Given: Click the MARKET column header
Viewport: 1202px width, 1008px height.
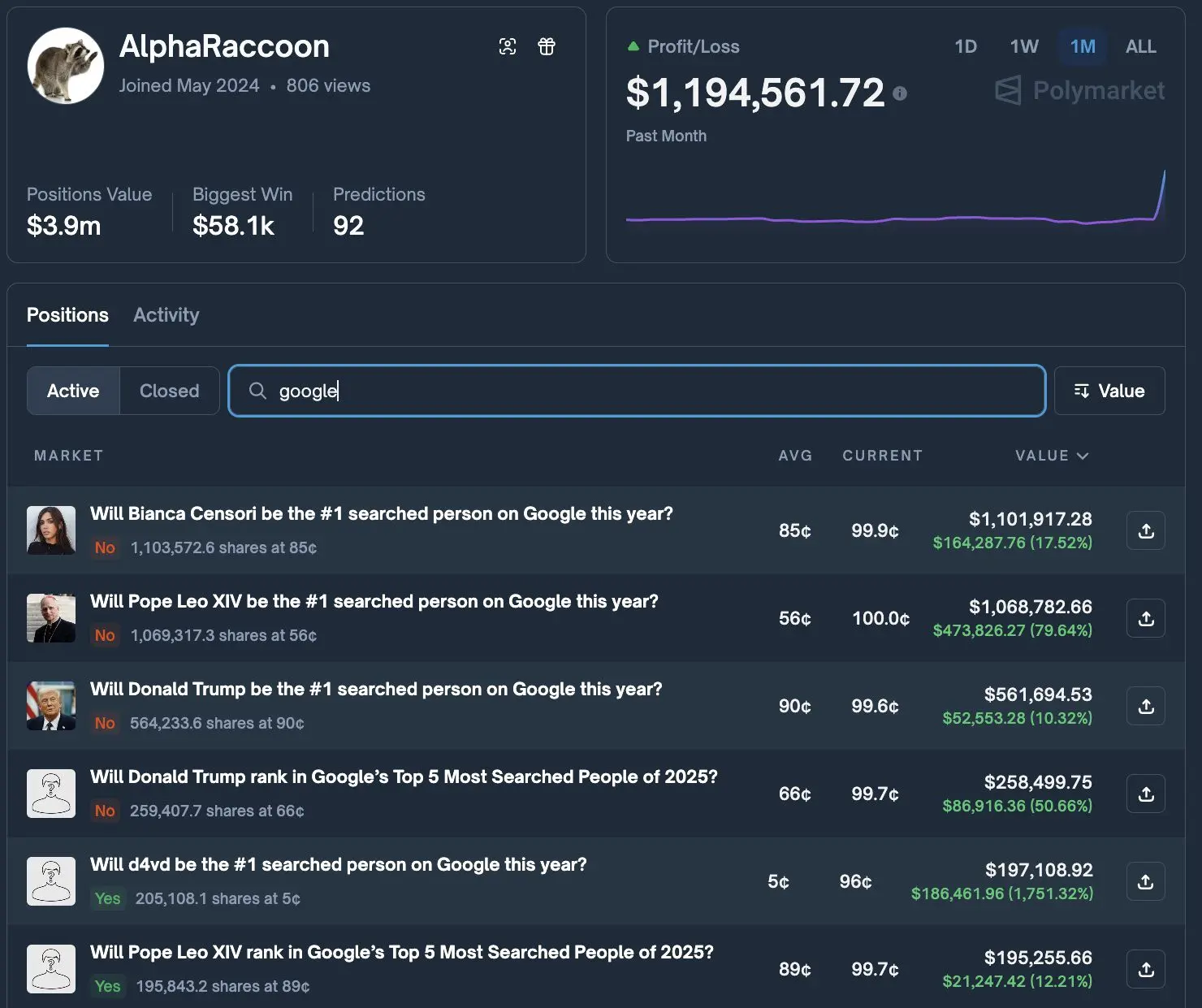Looking at the screenshot, I should tap(69, 456).
